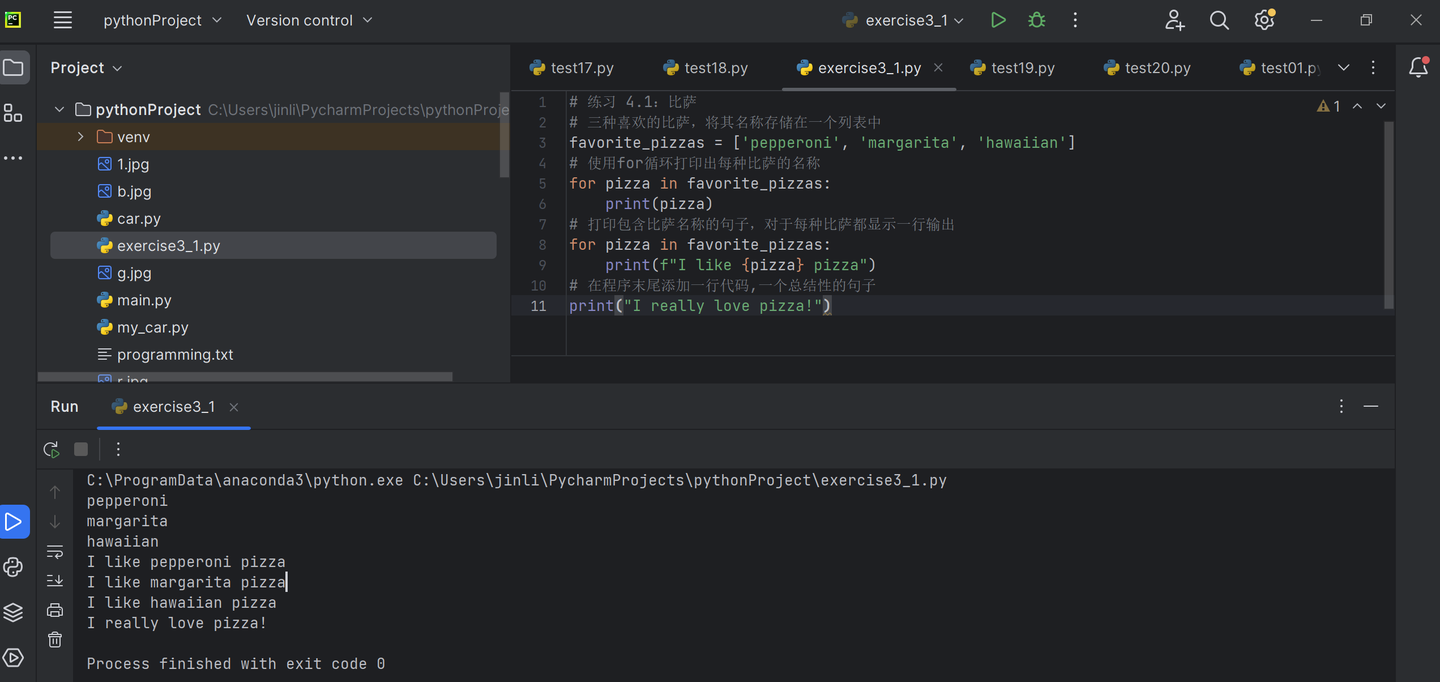Close the exercise3_1.py editor tab
This screenshot has height=682, width=1440.
(x=938, y=68)
